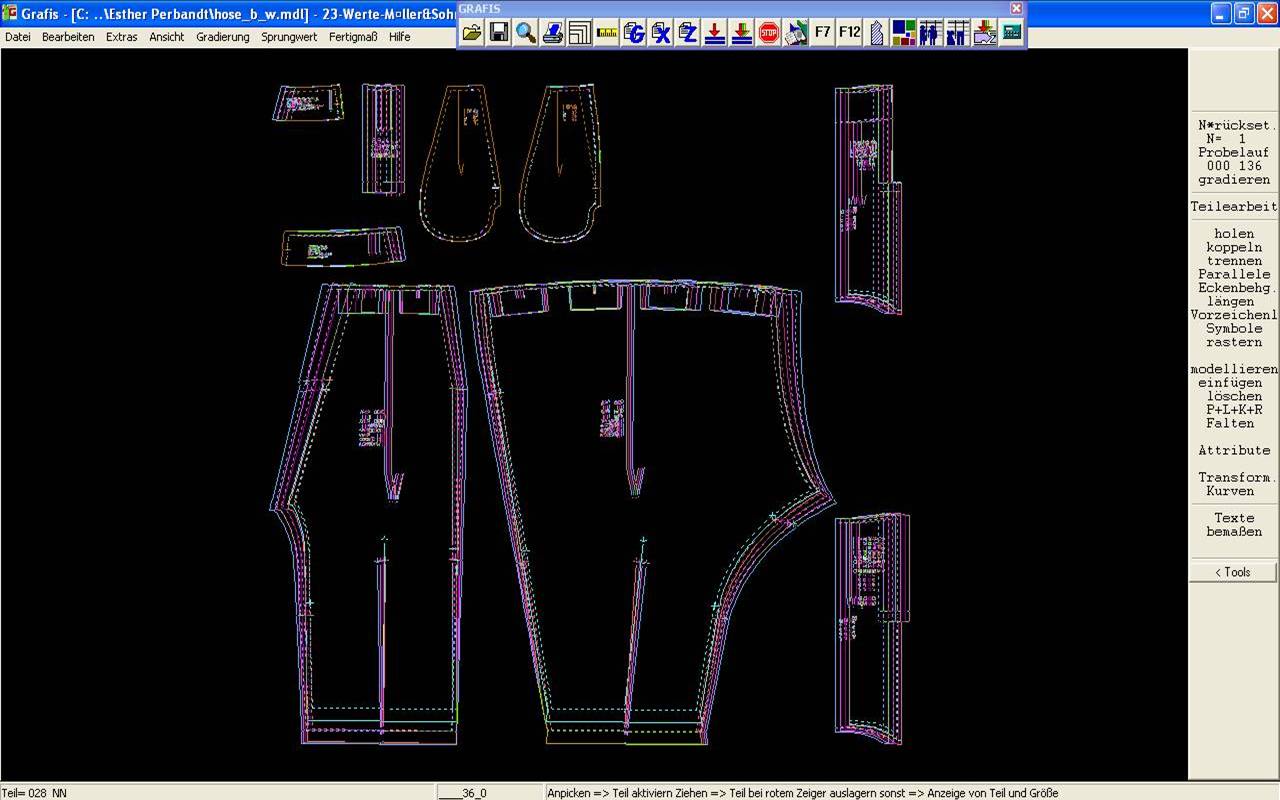Click 'modellieren' in the right panel
This screenshot has height=800, width=1280.
click(x=1234, y=369)
